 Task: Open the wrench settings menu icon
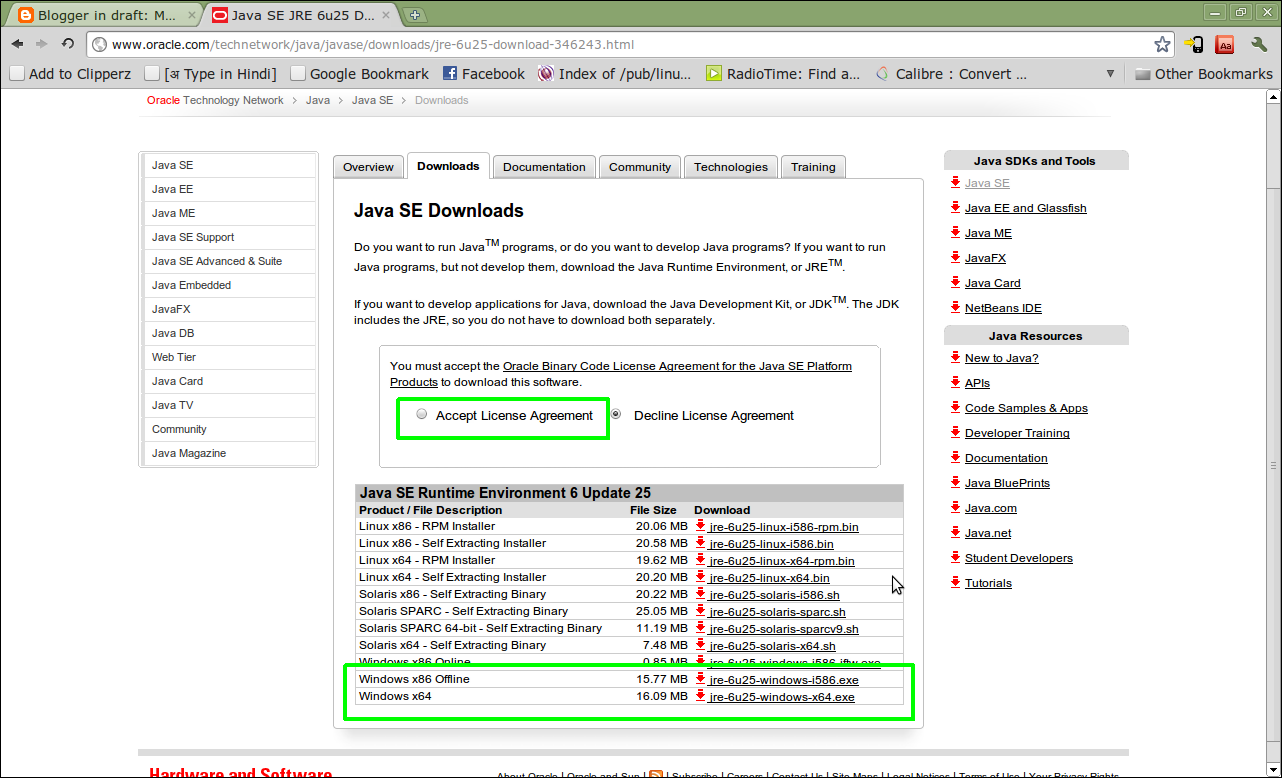[1259, 44]
